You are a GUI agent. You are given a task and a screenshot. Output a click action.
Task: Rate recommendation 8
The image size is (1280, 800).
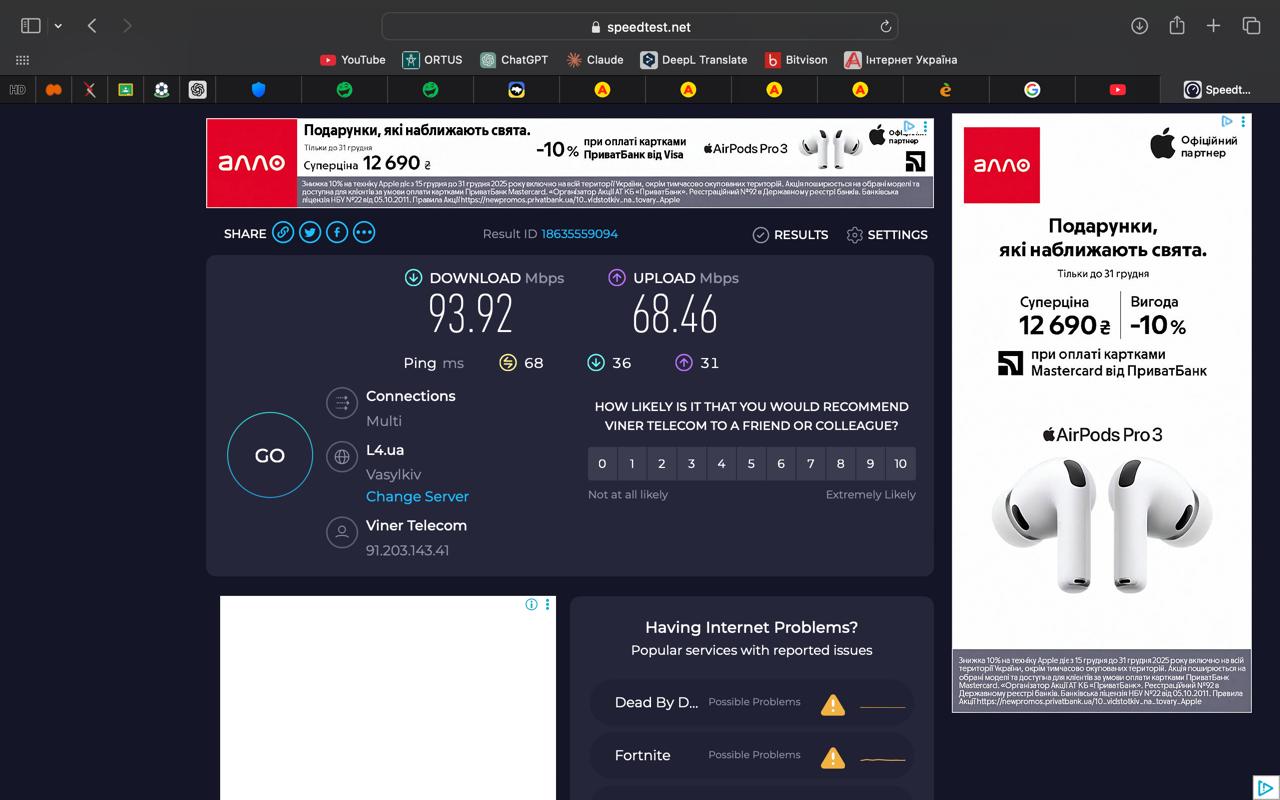tap(840, 464)
